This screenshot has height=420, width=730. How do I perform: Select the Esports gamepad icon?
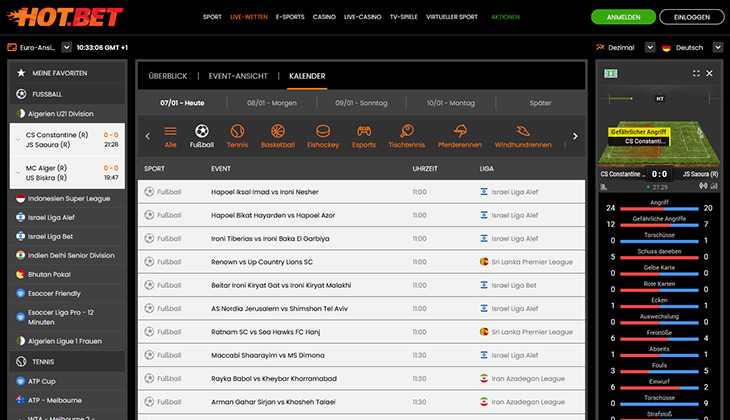pos(364,131)
